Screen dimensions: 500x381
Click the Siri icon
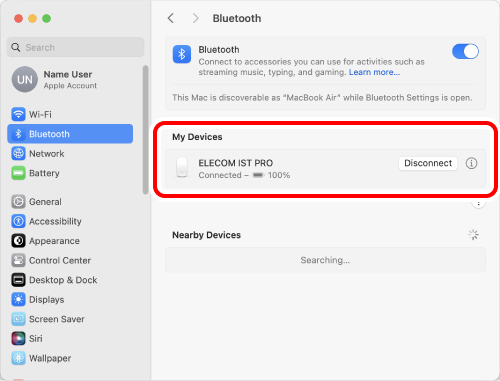coord(18,339)
